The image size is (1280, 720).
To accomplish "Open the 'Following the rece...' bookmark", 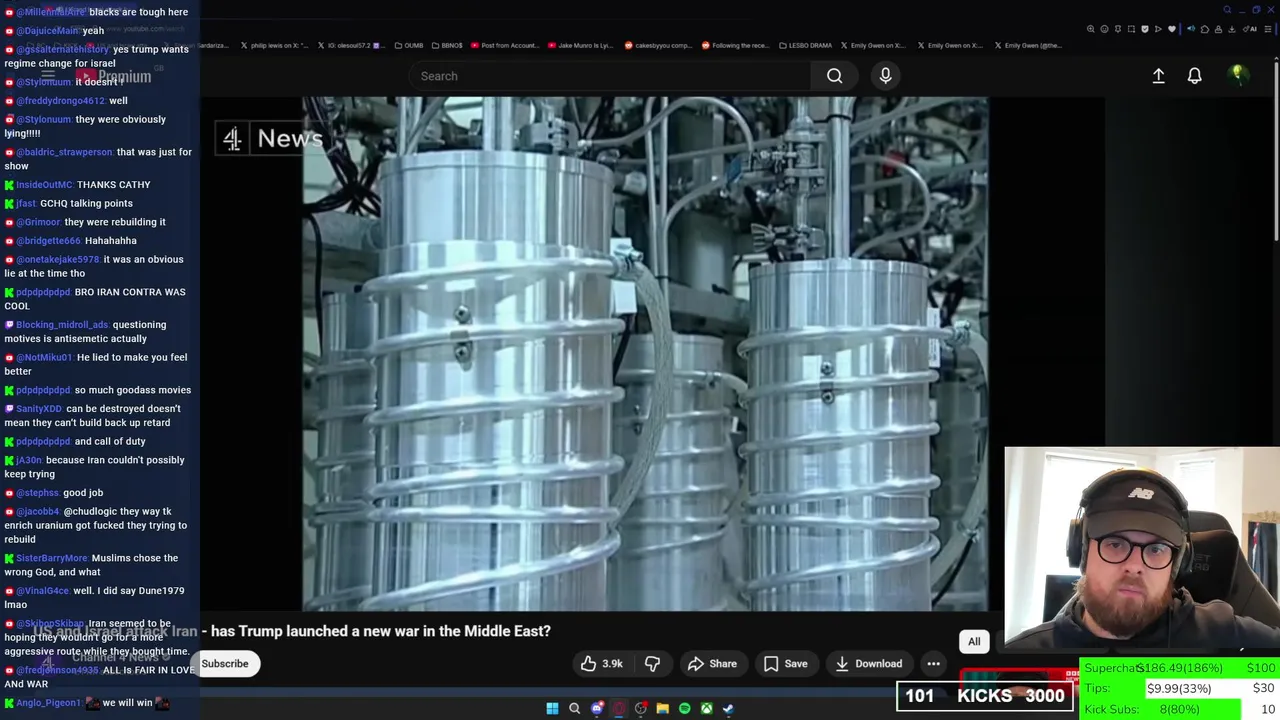I will click(x=735, y=45).
